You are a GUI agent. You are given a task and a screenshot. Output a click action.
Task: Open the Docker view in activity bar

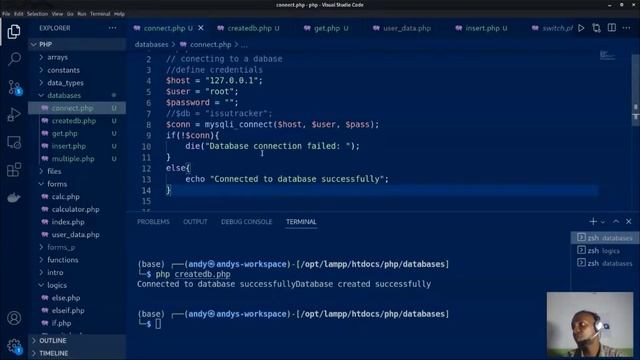14,198
